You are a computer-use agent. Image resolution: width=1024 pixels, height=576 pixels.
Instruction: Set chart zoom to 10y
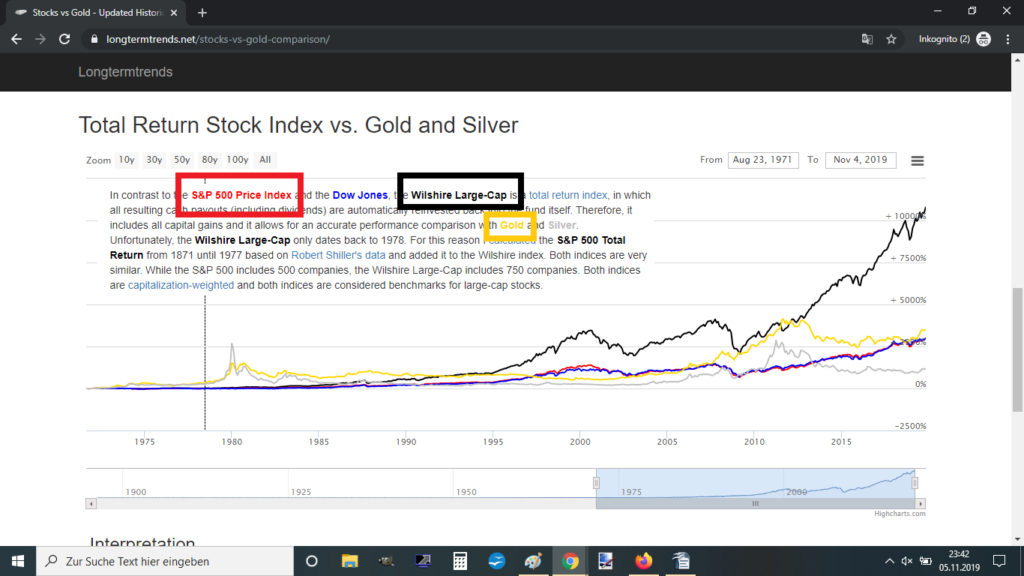[x=127, y=160]
